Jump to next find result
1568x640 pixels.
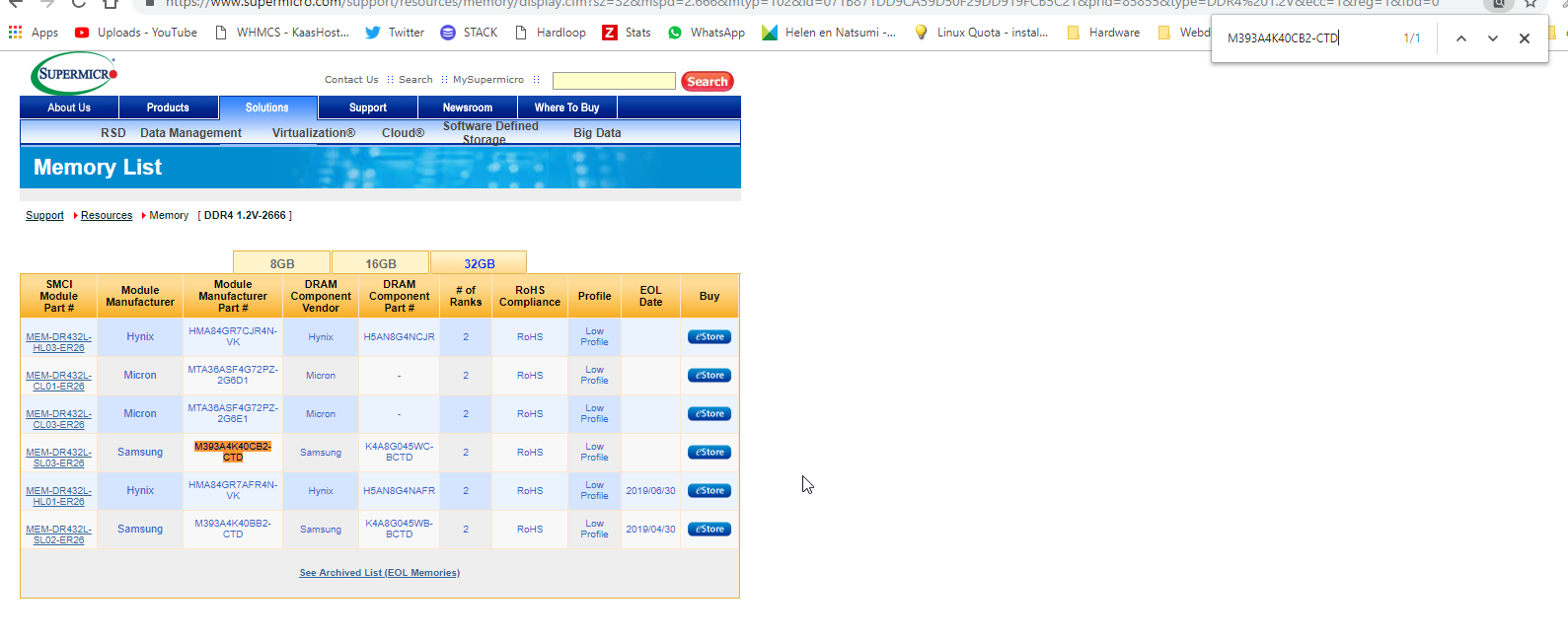pos(1493,38)
